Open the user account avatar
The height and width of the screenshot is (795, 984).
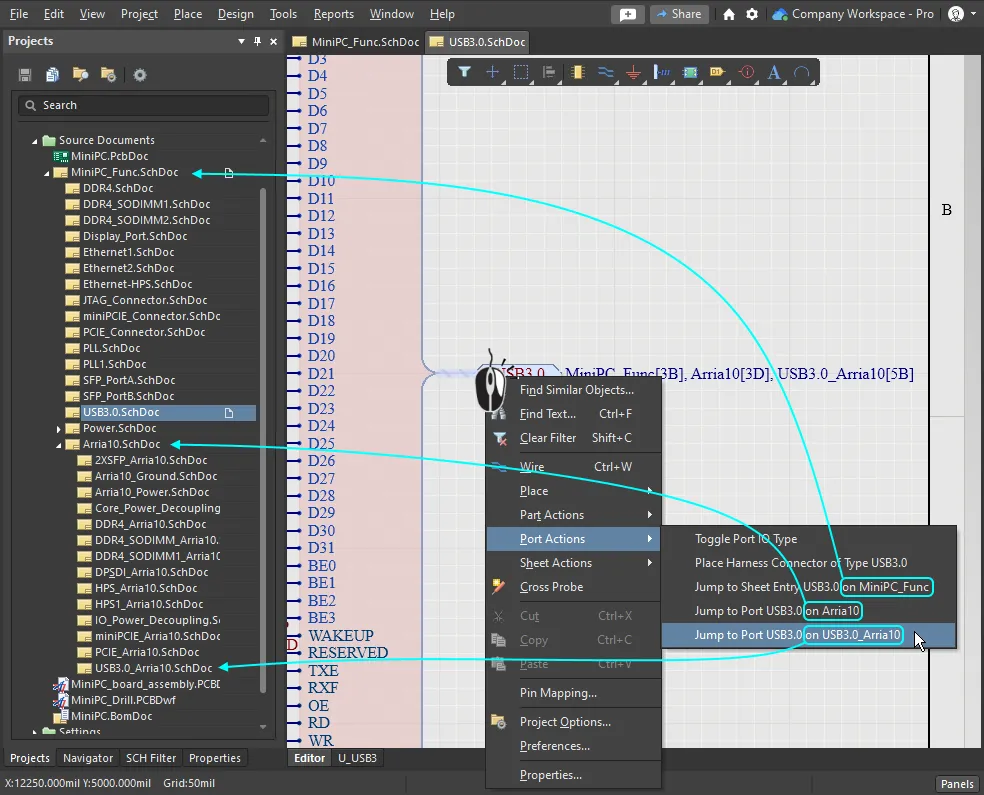coord(956,14)
